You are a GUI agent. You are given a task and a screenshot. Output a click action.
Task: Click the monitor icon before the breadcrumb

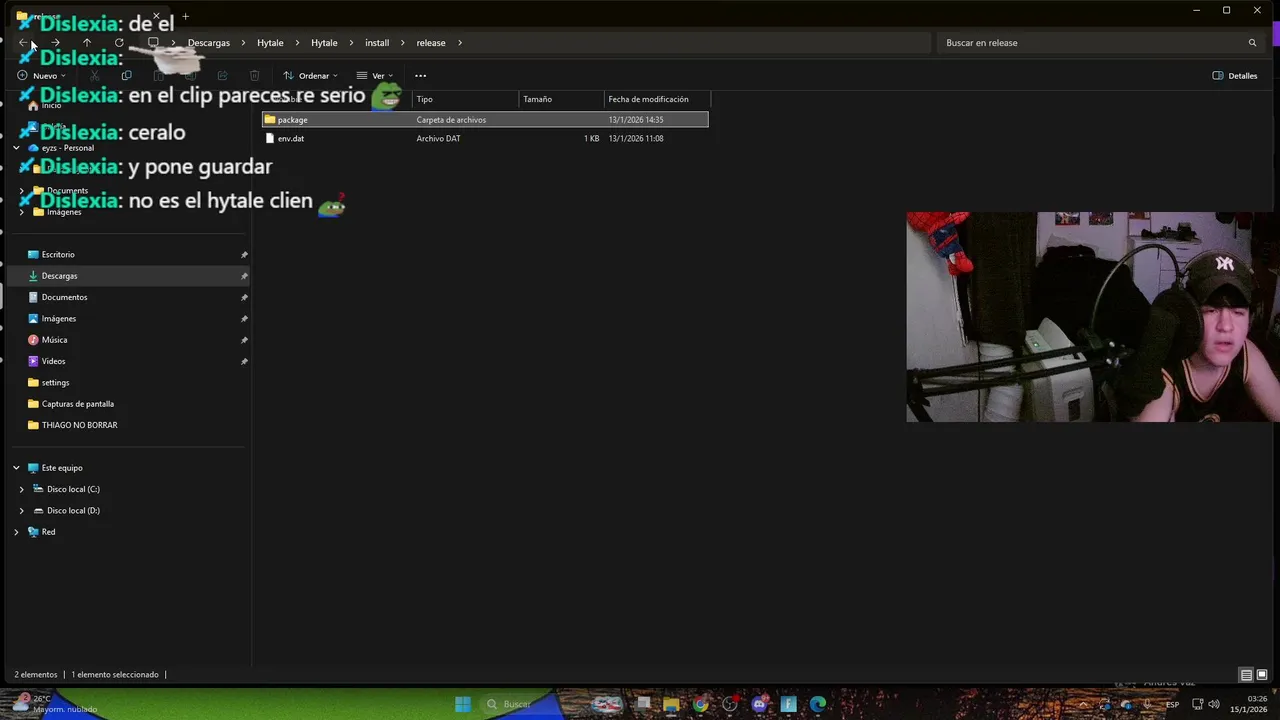tap(153, 43)
